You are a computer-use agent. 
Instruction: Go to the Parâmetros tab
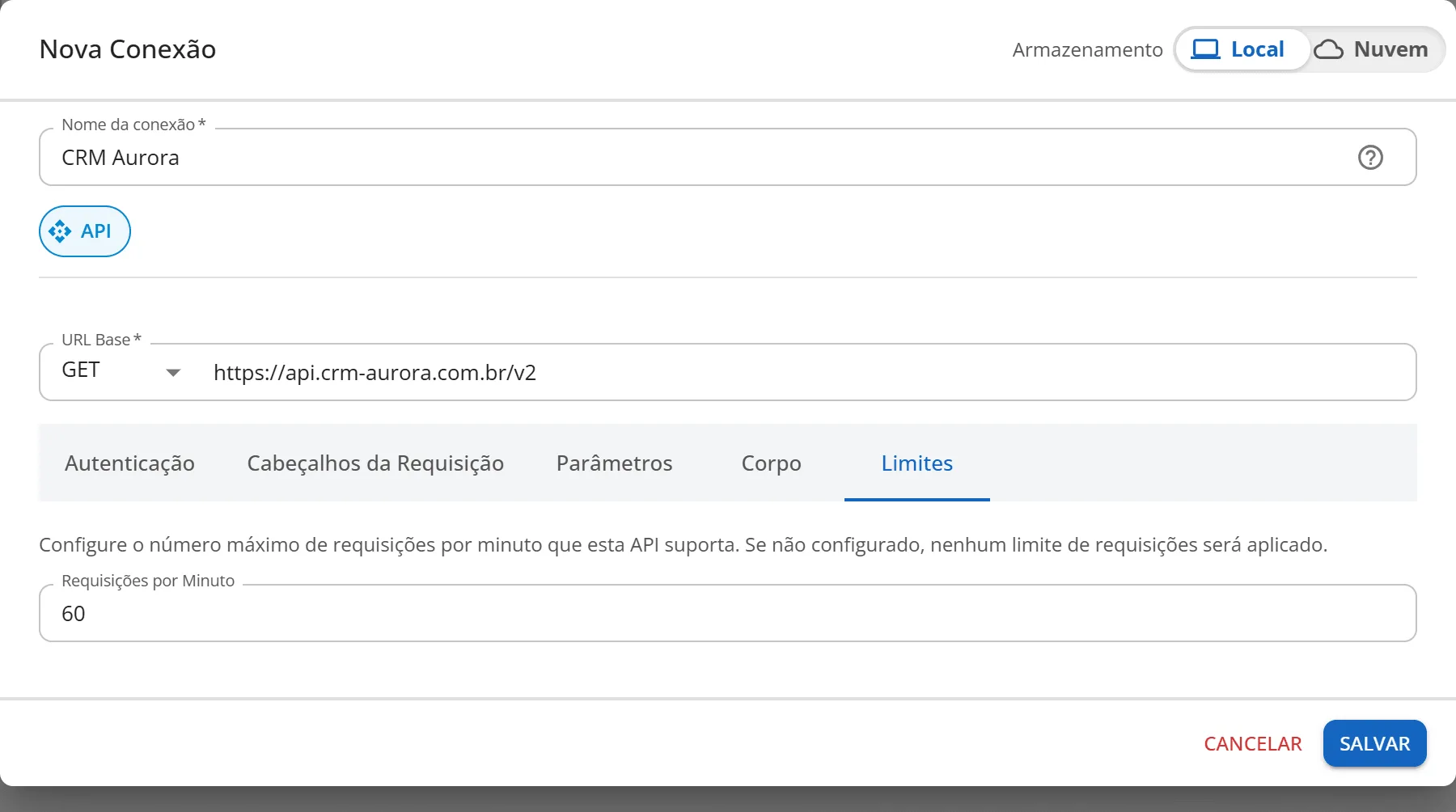(615, 463)
